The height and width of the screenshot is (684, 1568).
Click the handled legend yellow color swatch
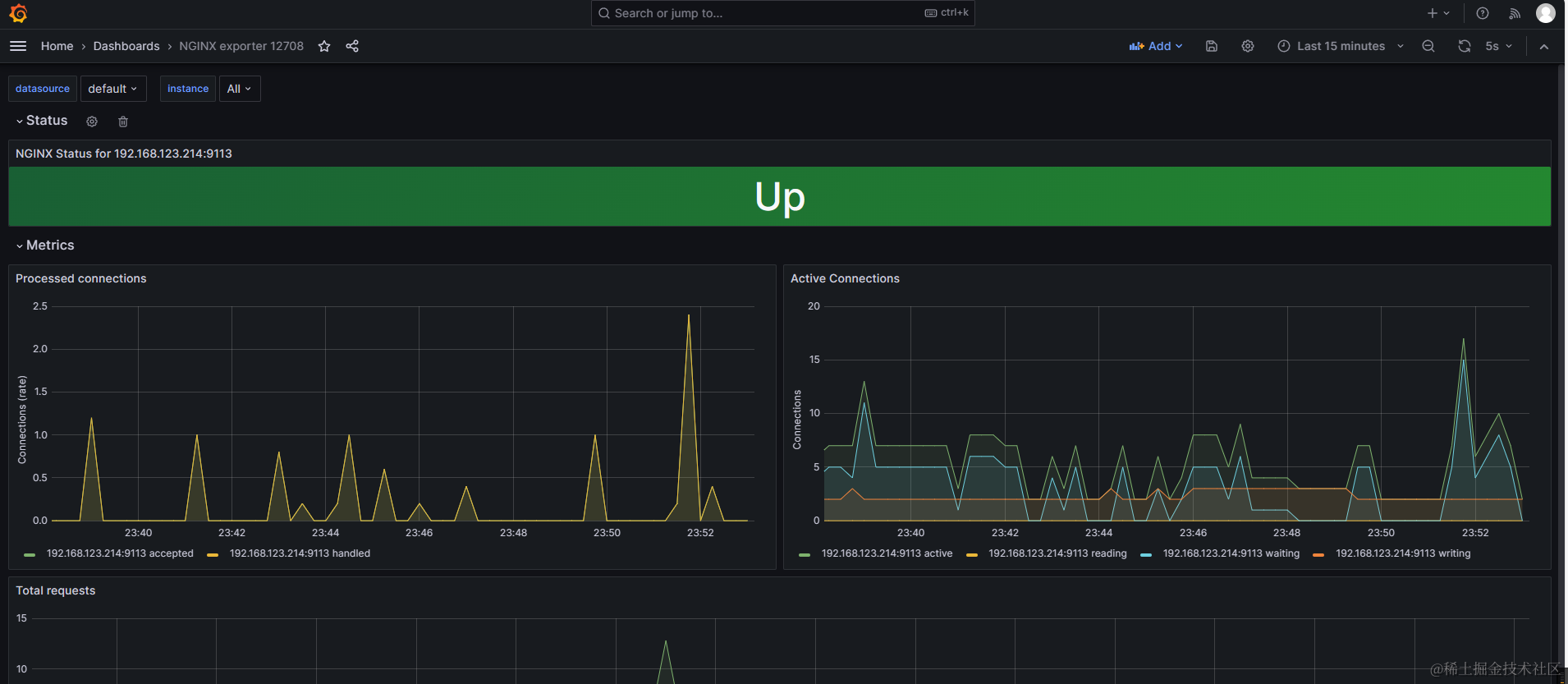(213, 555)
